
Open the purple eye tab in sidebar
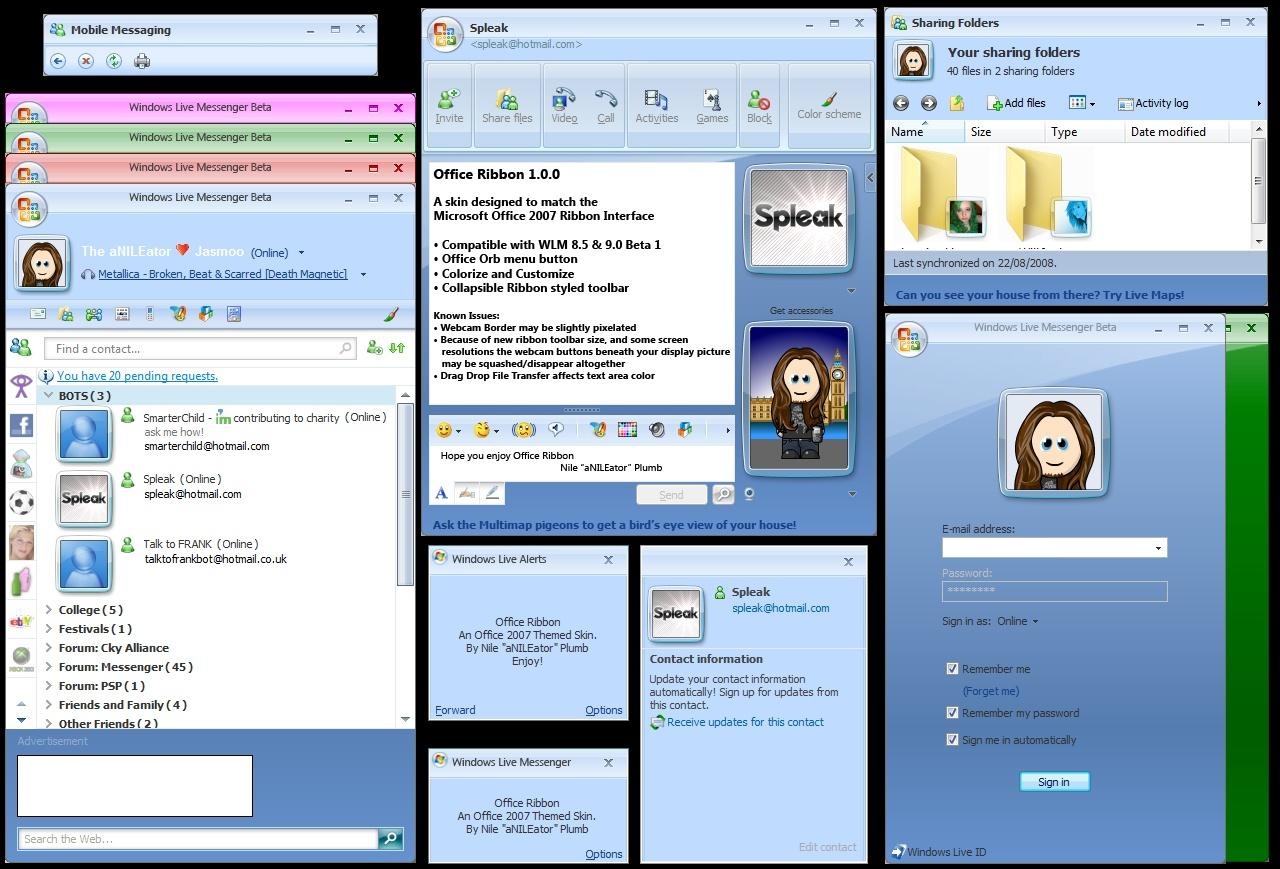pos(21,386)
